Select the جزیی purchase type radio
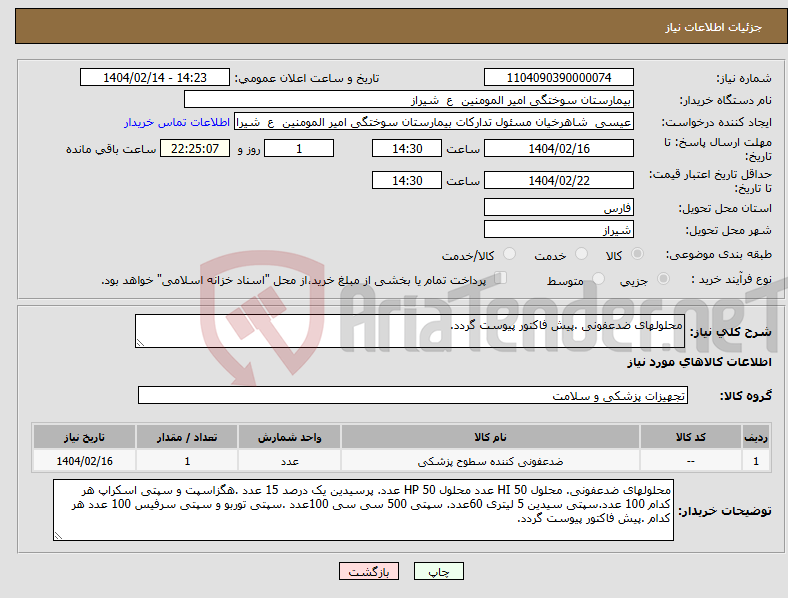788x598 pixels. [663, 278]
